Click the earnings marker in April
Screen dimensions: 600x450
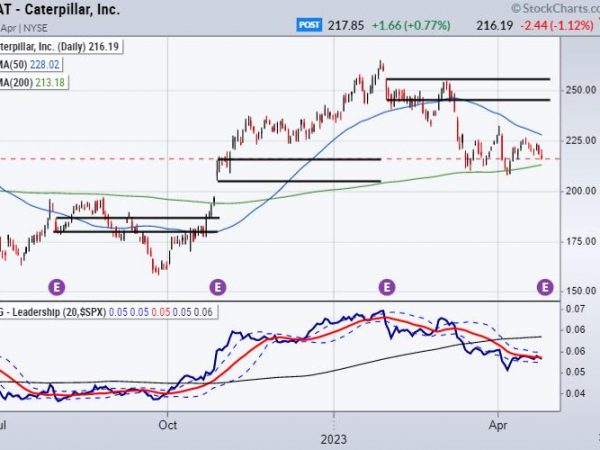point(545,287)
